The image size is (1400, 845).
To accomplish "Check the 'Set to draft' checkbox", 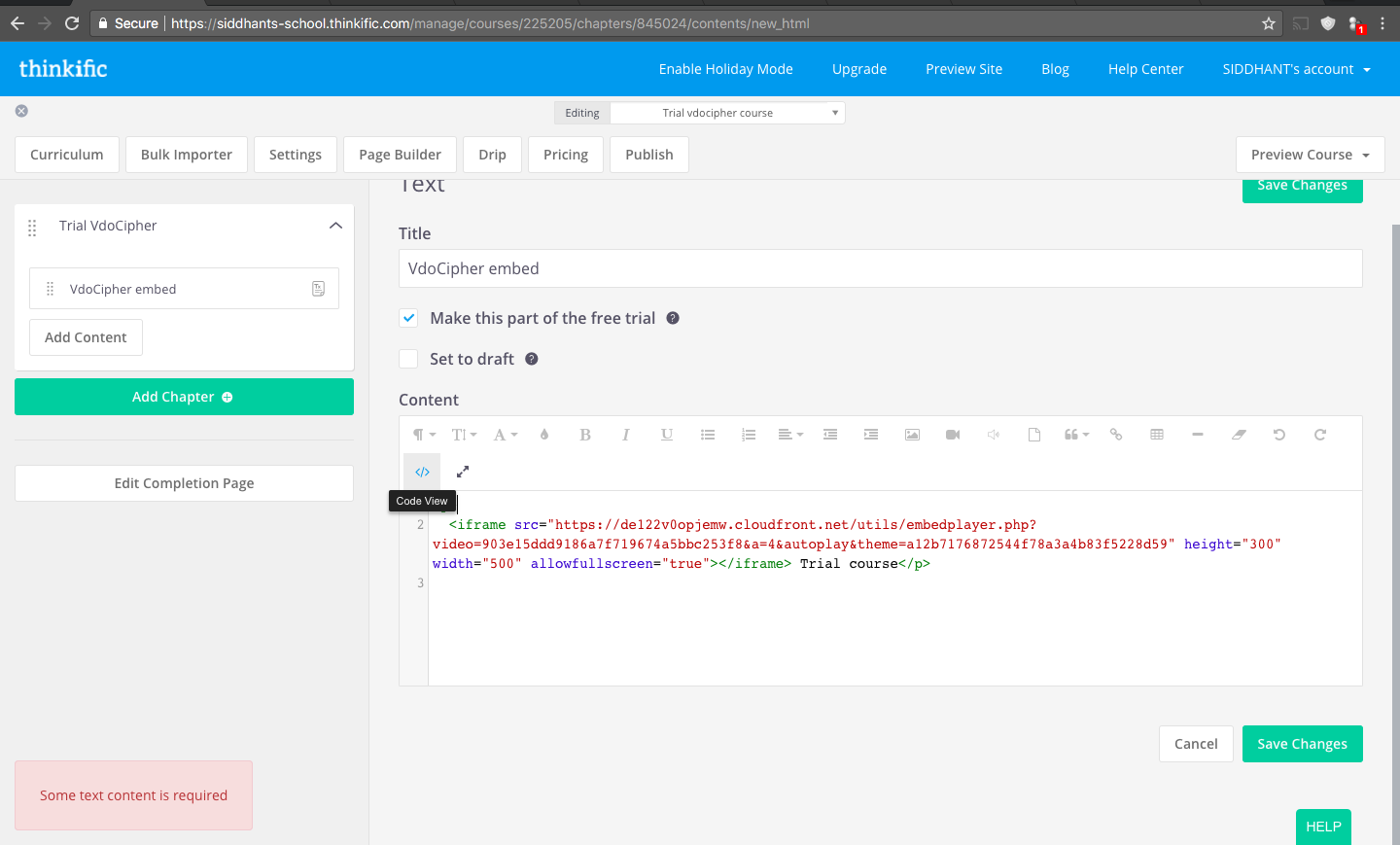I will [x=408, y=359].
